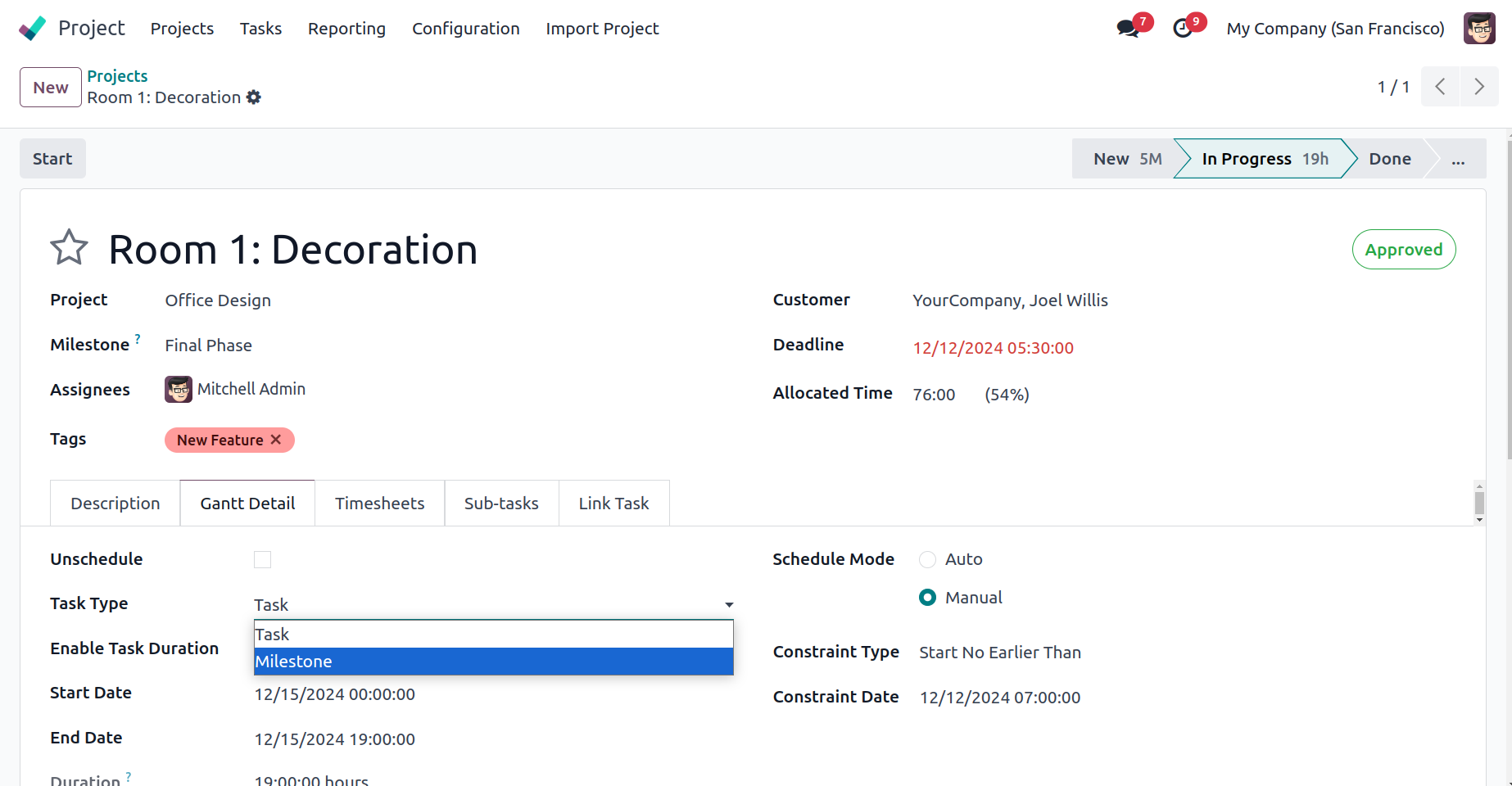
Task: Switch to the Timesheets tab
Action: tap(379, 504)
